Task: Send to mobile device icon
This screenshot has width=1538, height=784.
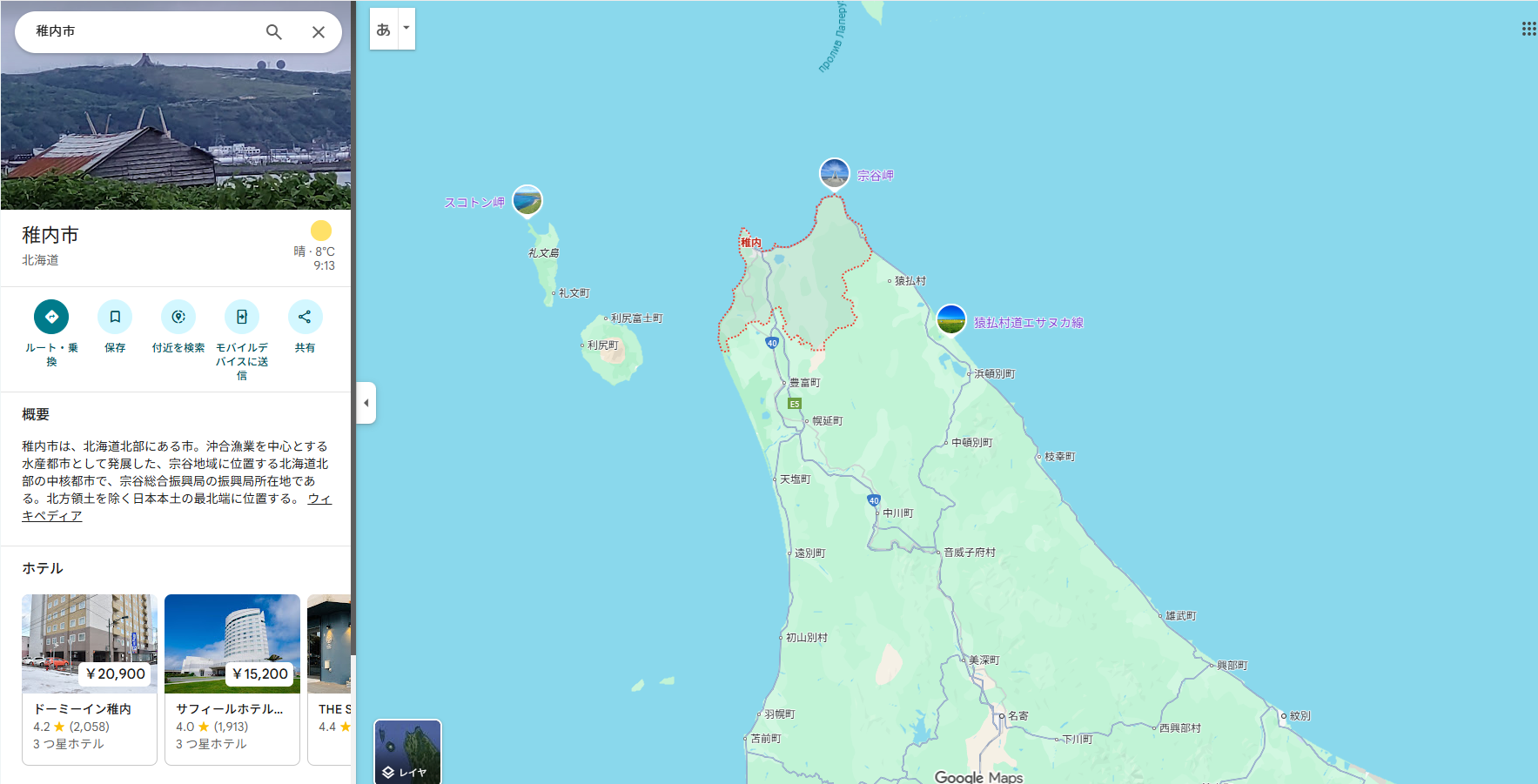Action: click(242, 317)
